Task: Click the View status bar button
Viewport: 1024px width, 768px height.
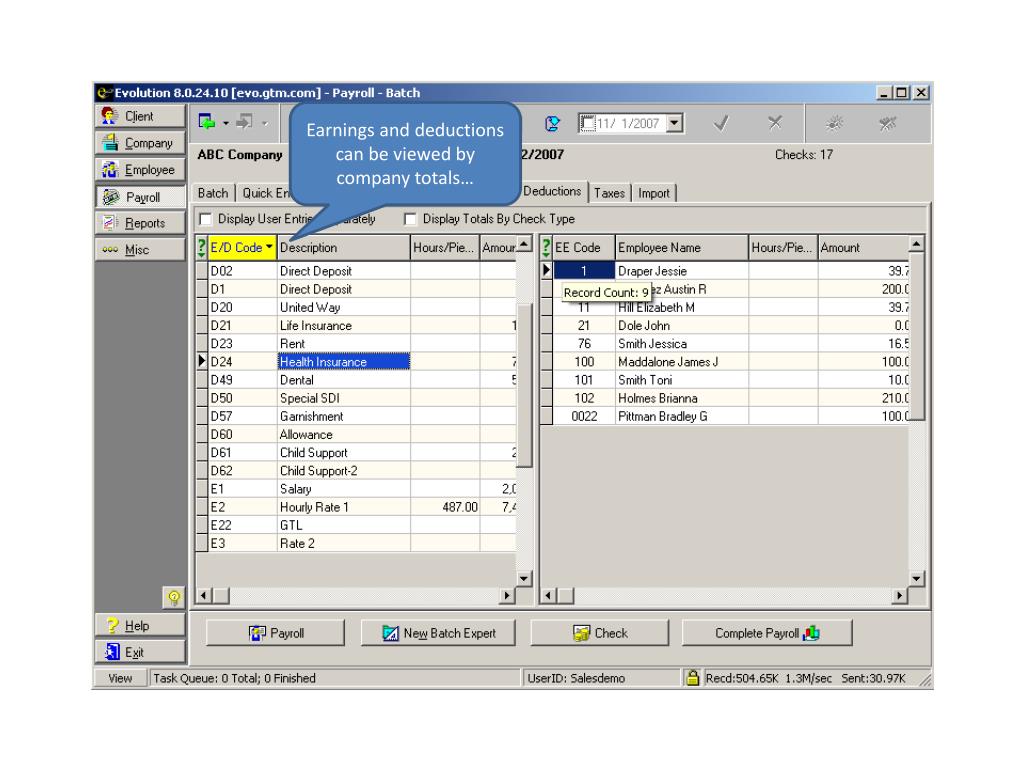Action: tap(120, 679)
